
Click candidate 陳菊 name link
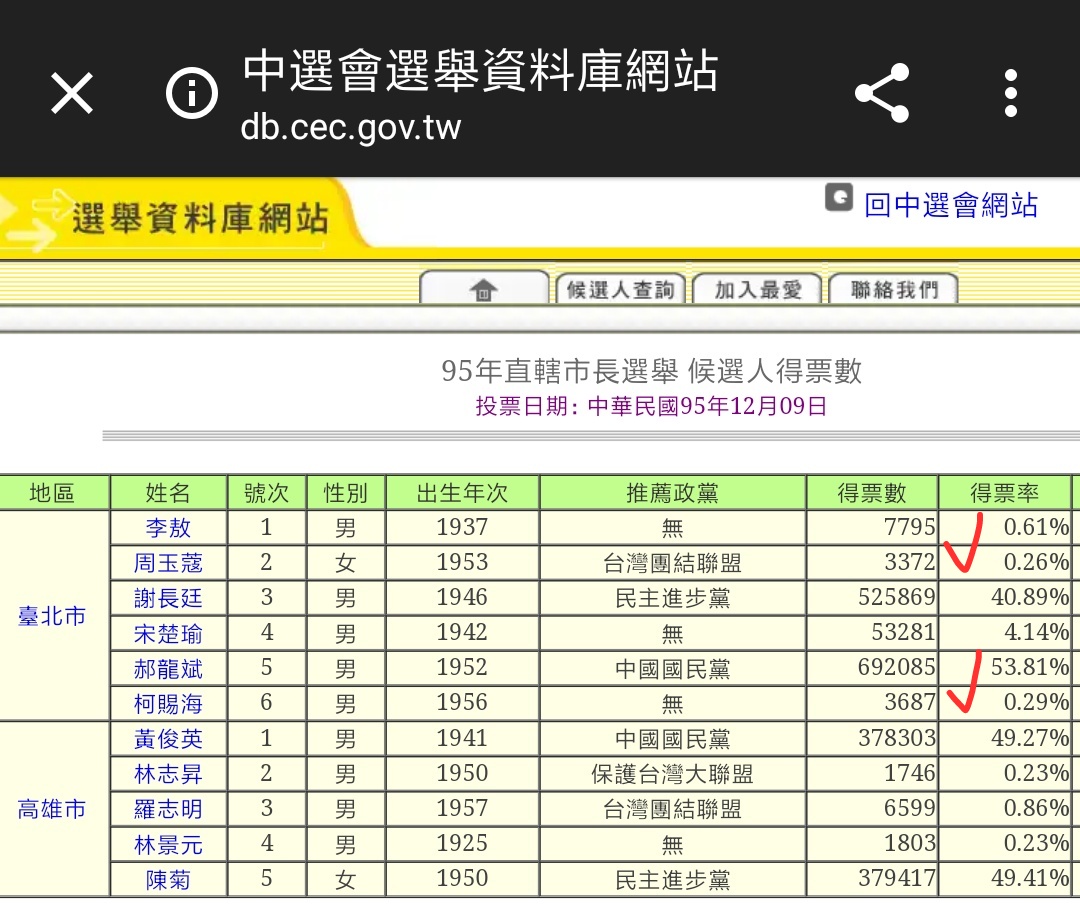[x=168, y=879]
